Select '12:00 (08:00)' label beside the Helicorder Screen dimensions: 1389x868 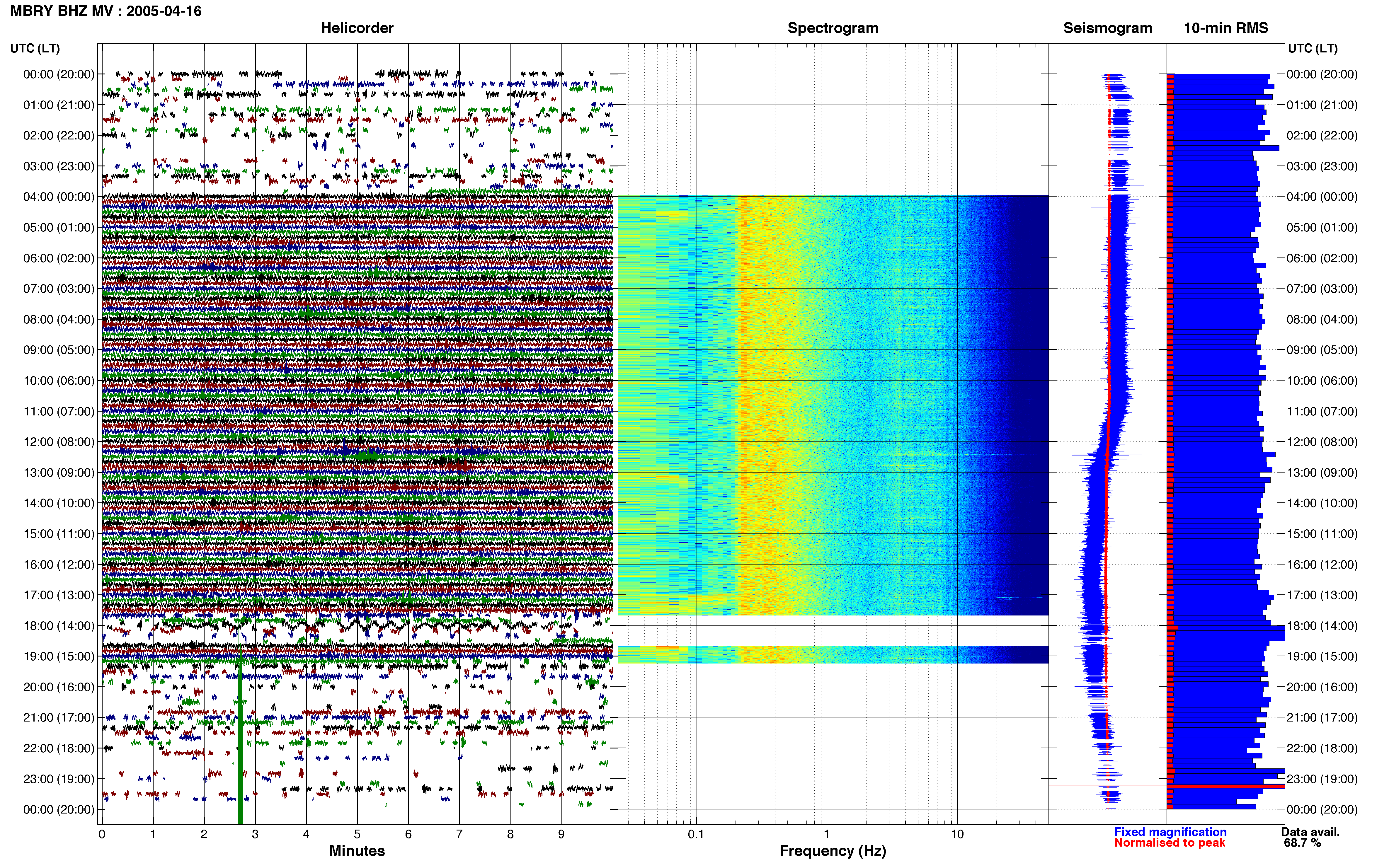59,442
